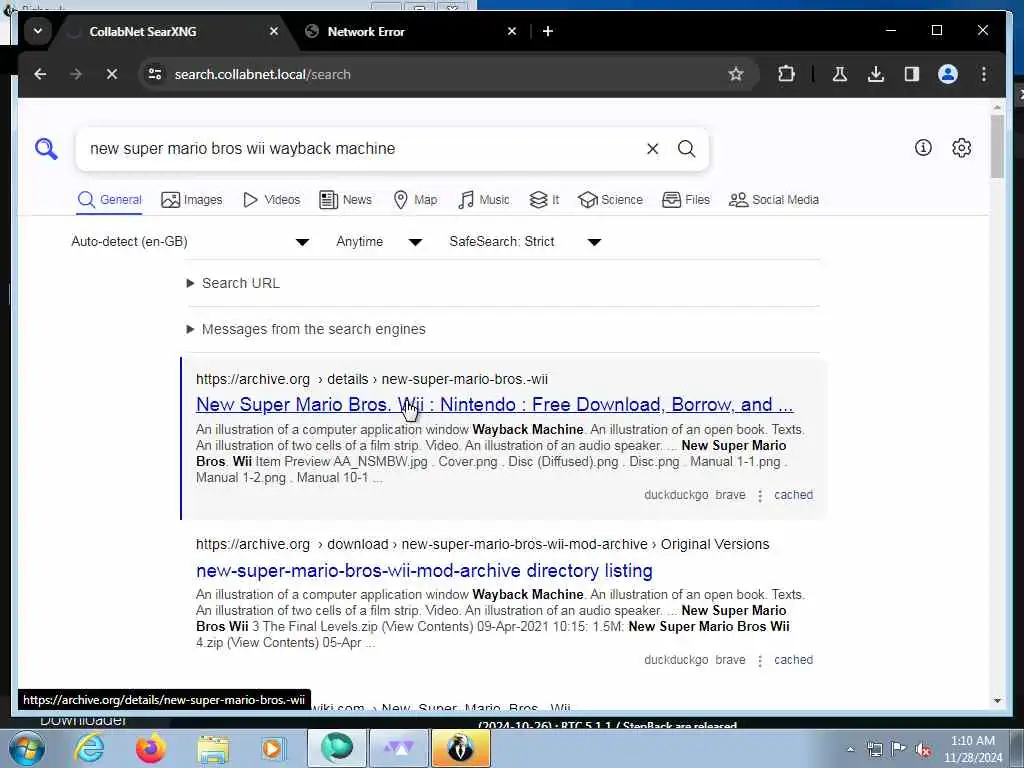Viewport: 1024px width, 768px height.
Task: Select the Videos search category
Action: pos(271,200)
